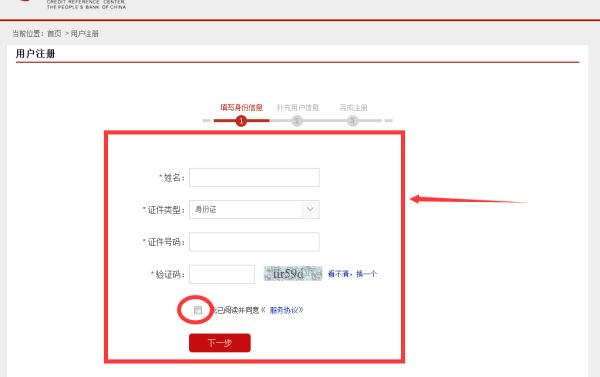Focus the 验证码 input field
Viewport: 600px width, 377px height.
[222, 274]
